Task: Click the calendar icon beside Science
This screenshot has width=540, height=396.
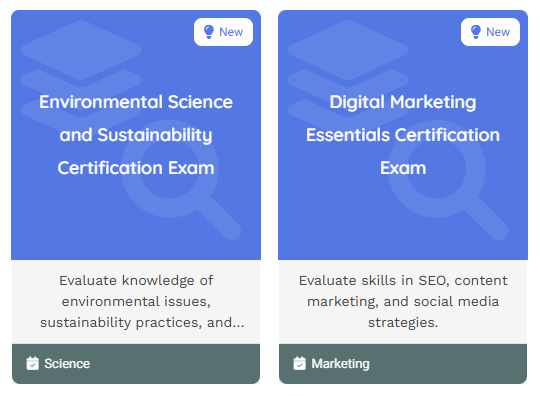Action: coord(32,363)
